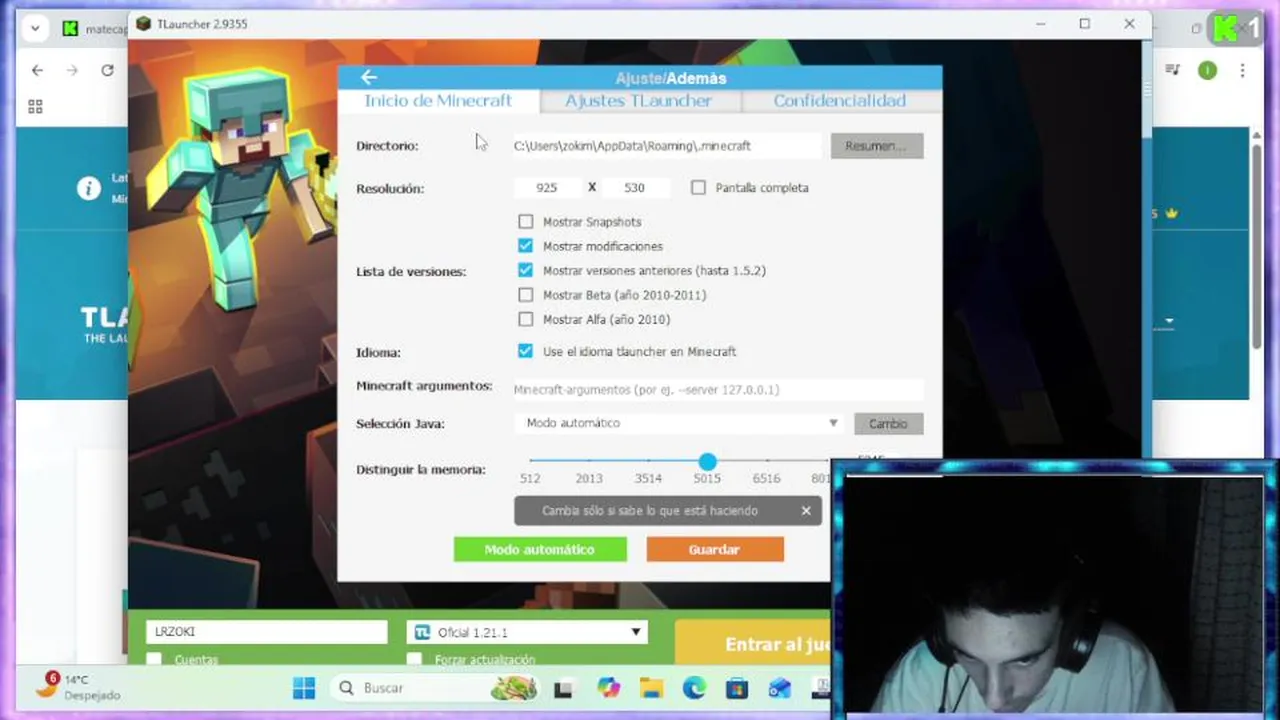This screenshot has height=720, width=1280.
Task: Open browser media controls icon
Action: (x=1173, y=70)
